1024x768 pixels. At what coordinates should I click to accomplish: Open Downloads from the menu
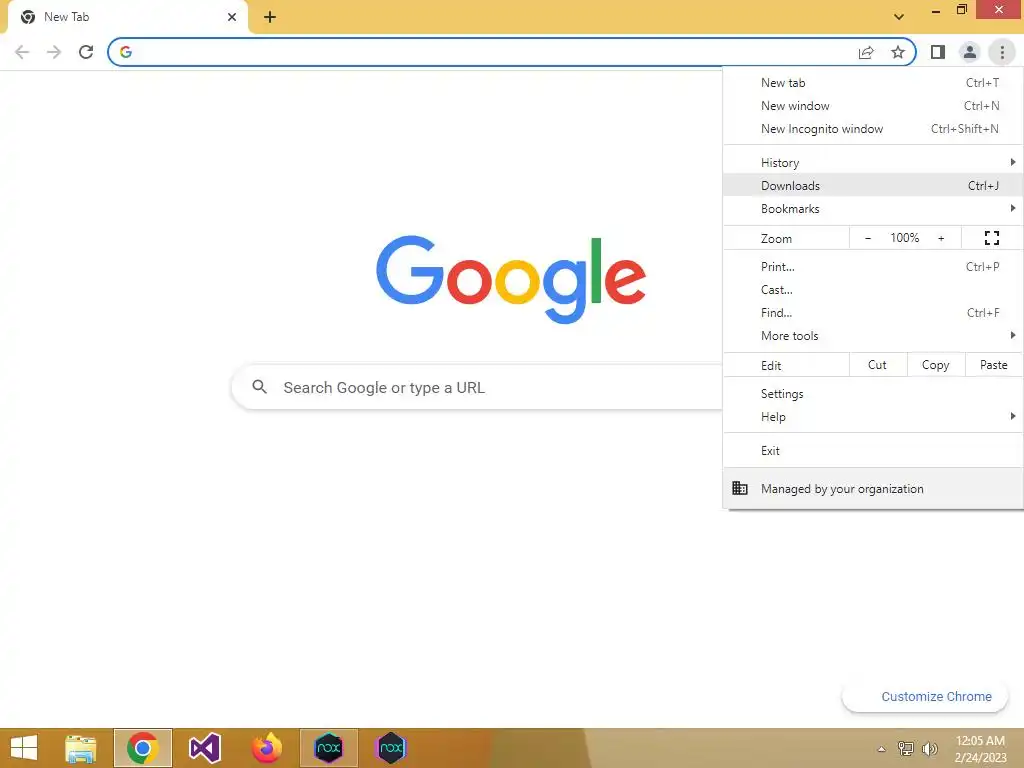(873, 185)
